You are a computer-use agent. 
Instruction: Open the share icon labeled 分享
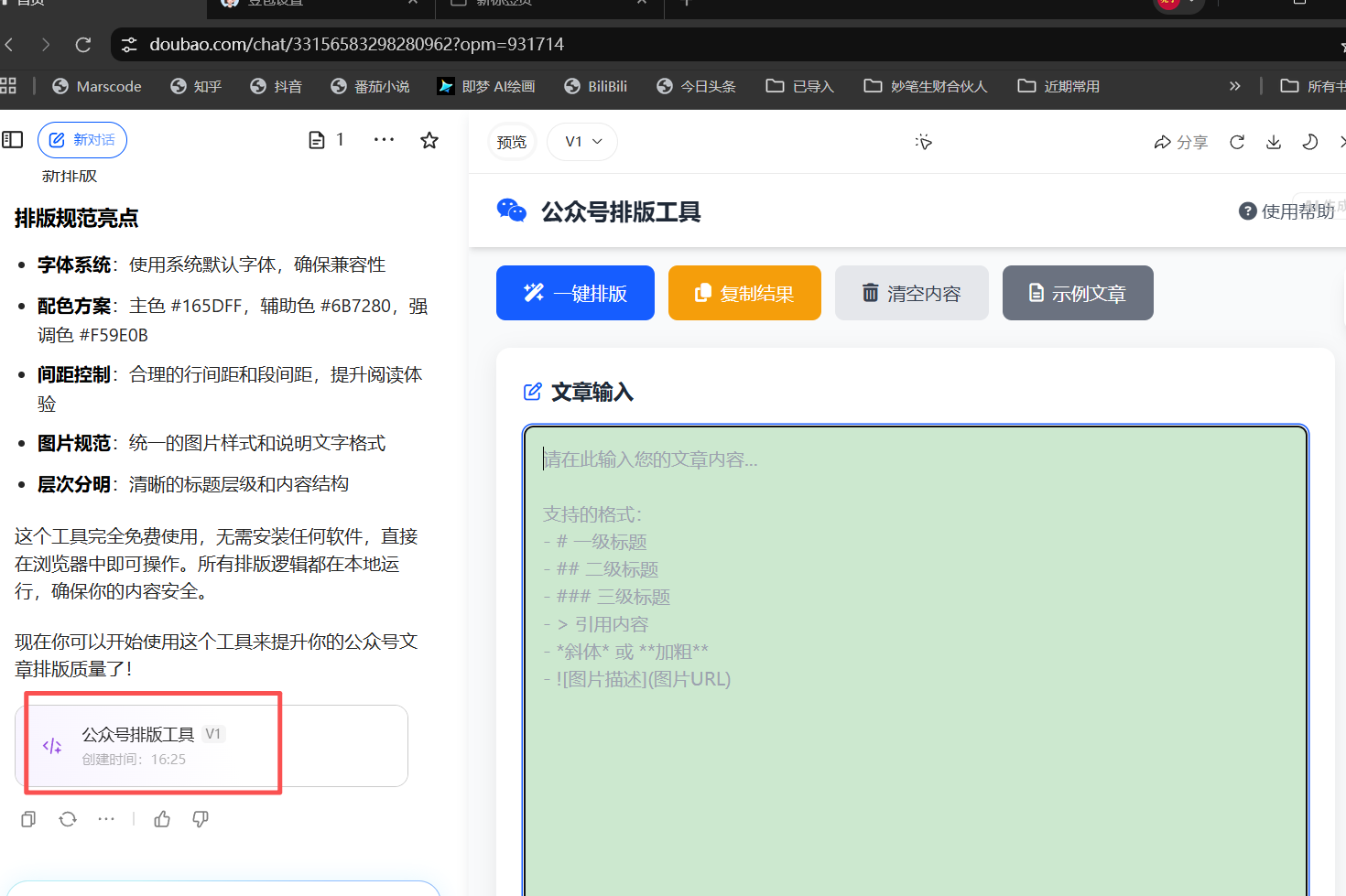click(x=1180, y=142)
